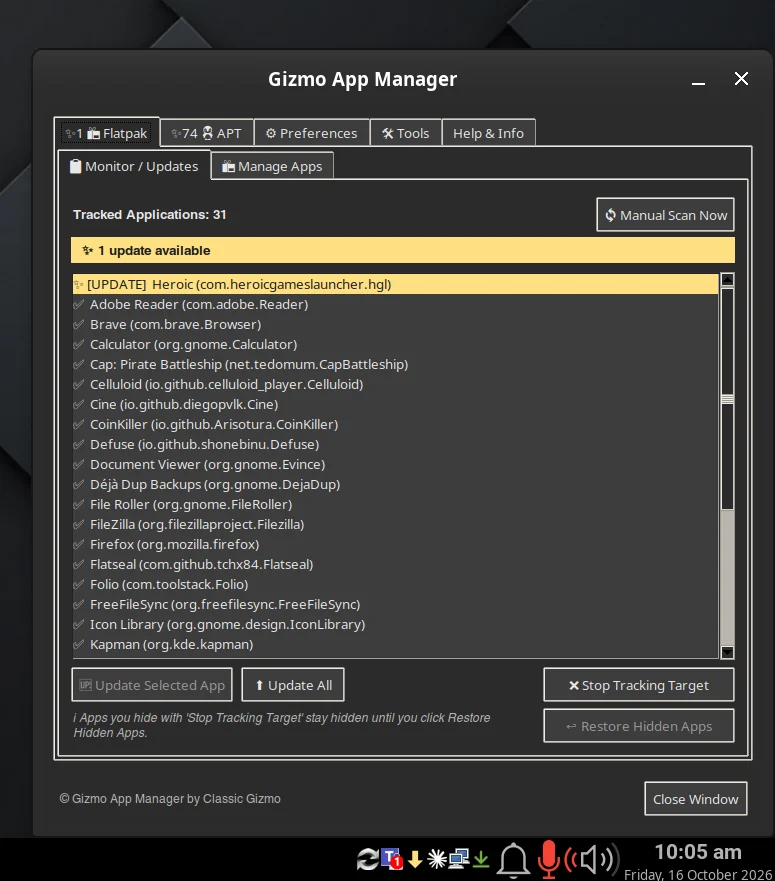
Task: Select Adobe Reader (com.adobe.Reader) row
Action: (395, 305)
